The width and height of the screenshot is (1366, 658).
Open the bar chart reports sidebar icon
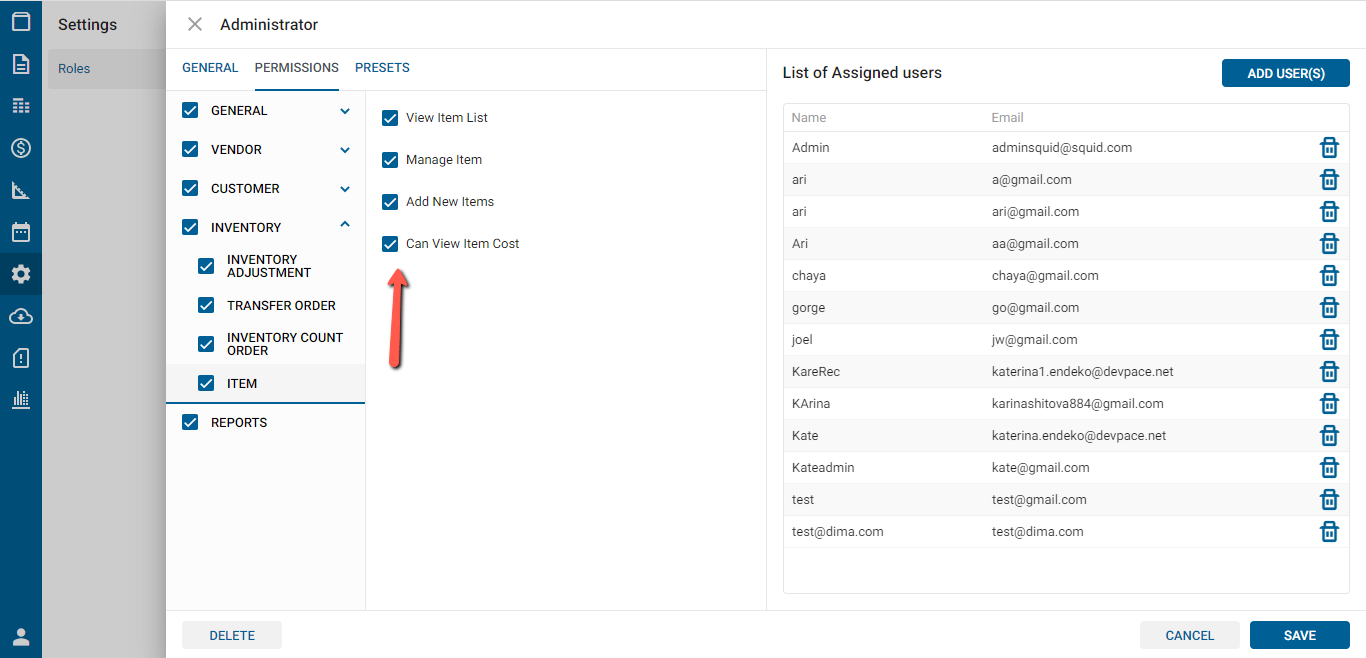click(x=21, y=399)
